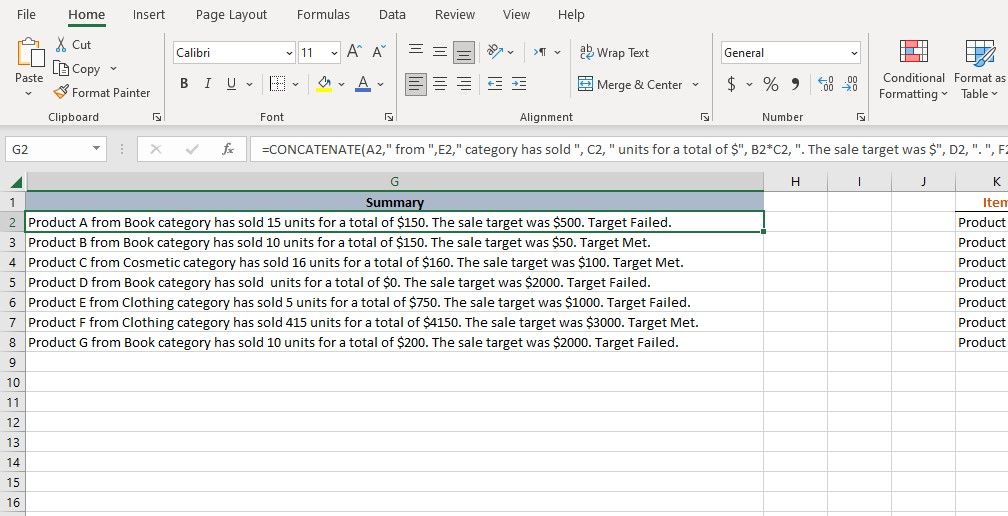This screenshot has height=516, width=1008.
Task: Open the General number format dropdown
Action: [854, 53]
